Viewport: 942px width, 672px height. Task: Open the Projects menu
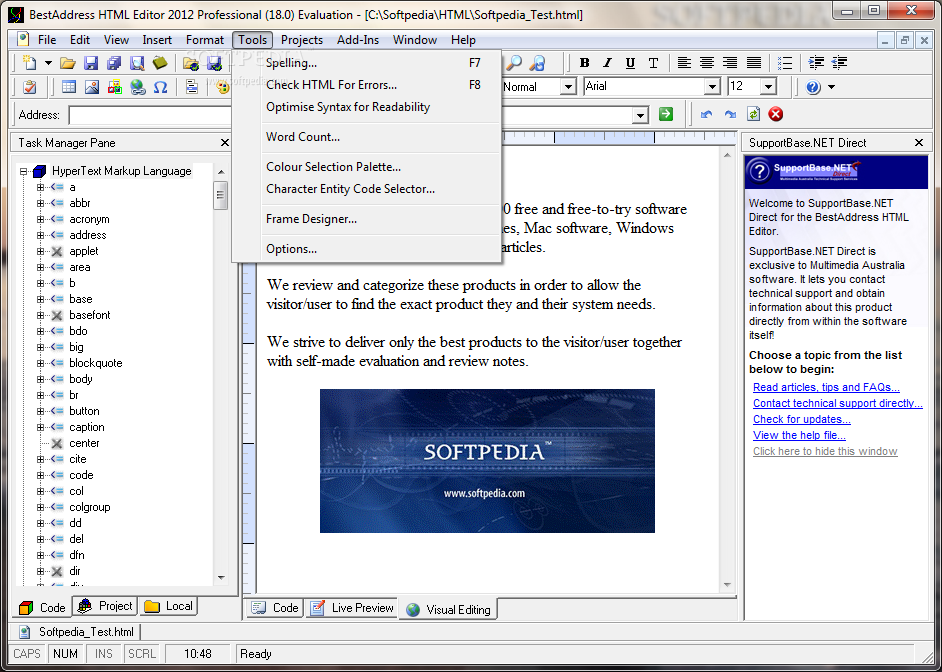pyautogui.click(x=302, y=40)
